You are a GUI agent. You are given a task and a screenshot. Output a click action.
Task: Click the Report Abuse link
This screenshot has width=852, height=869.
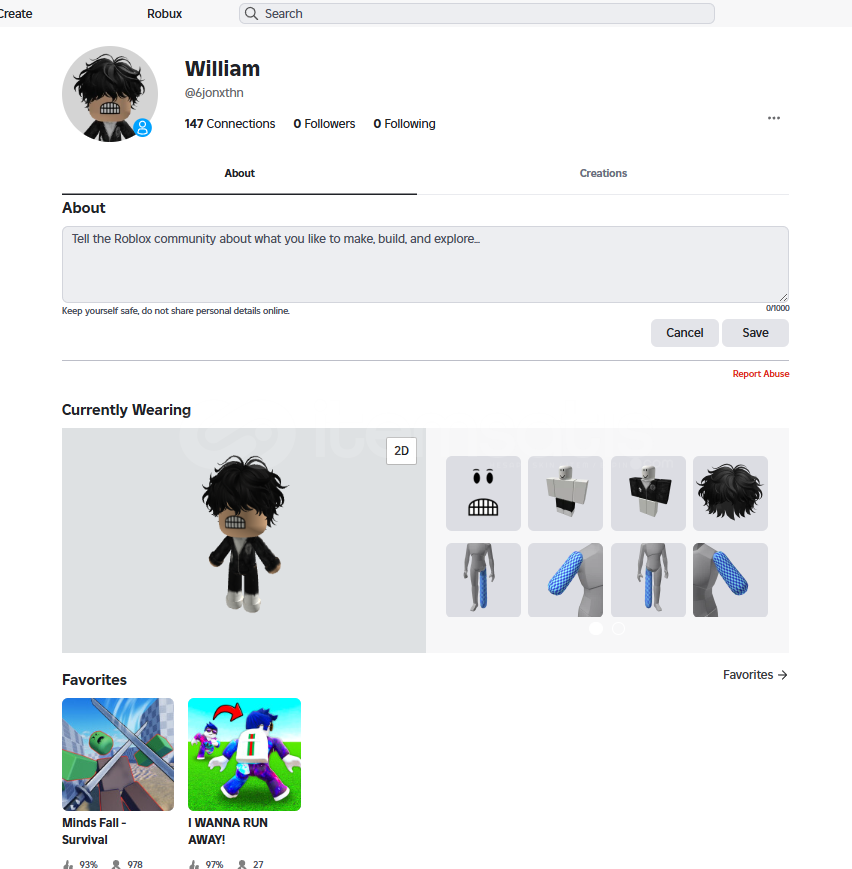point(761,374)
